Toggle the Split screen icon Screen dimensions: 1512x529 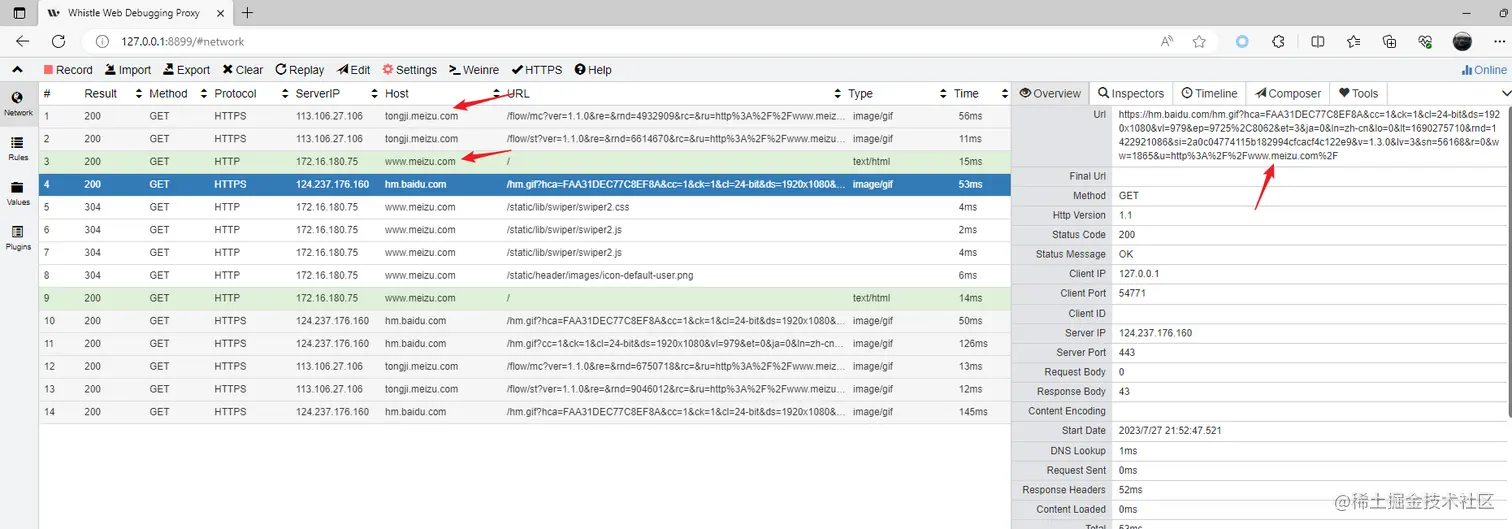(1318, 42)
